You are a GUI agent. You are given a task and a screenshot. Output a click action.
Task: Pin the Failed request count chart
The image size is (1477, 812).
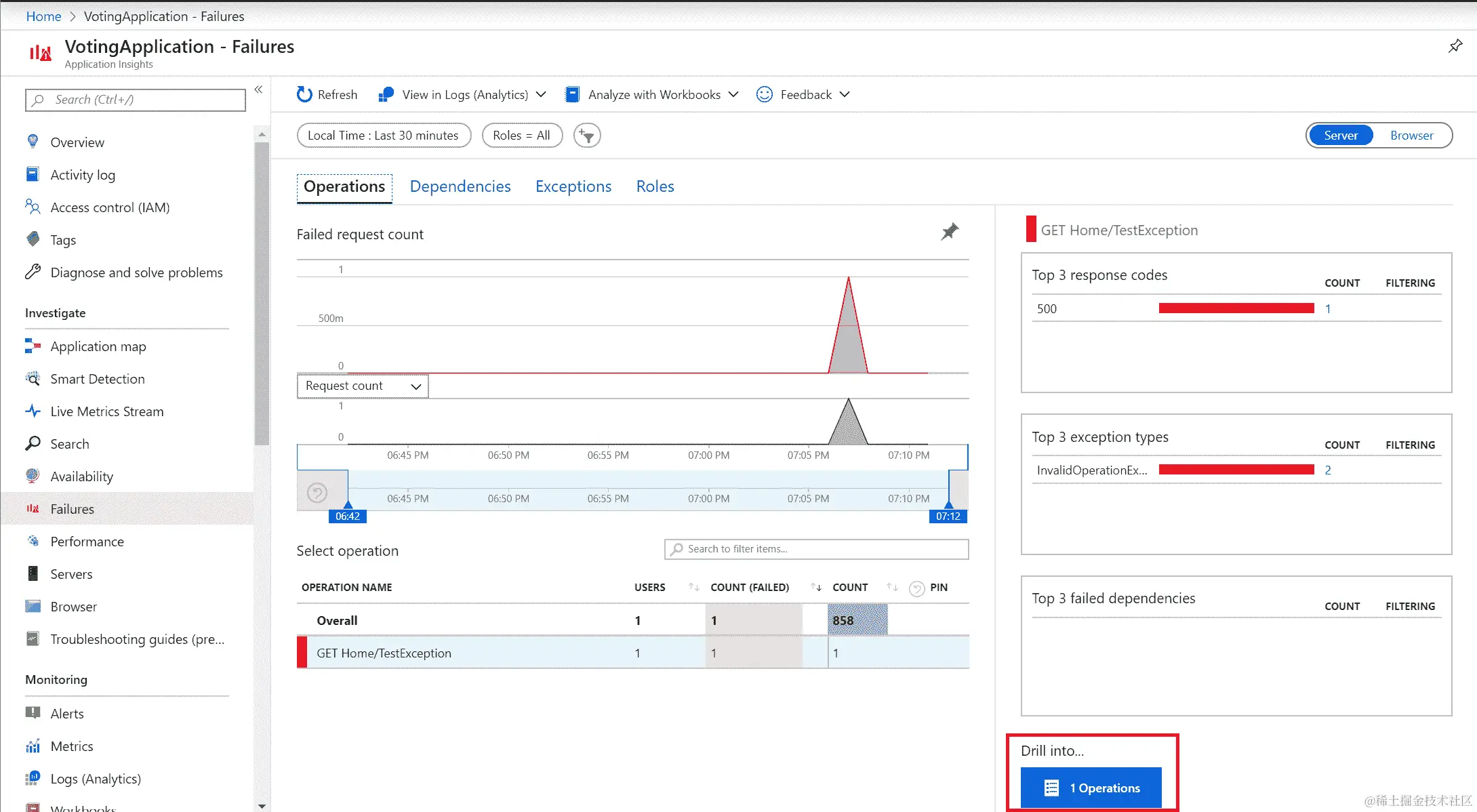pos(950,232)
